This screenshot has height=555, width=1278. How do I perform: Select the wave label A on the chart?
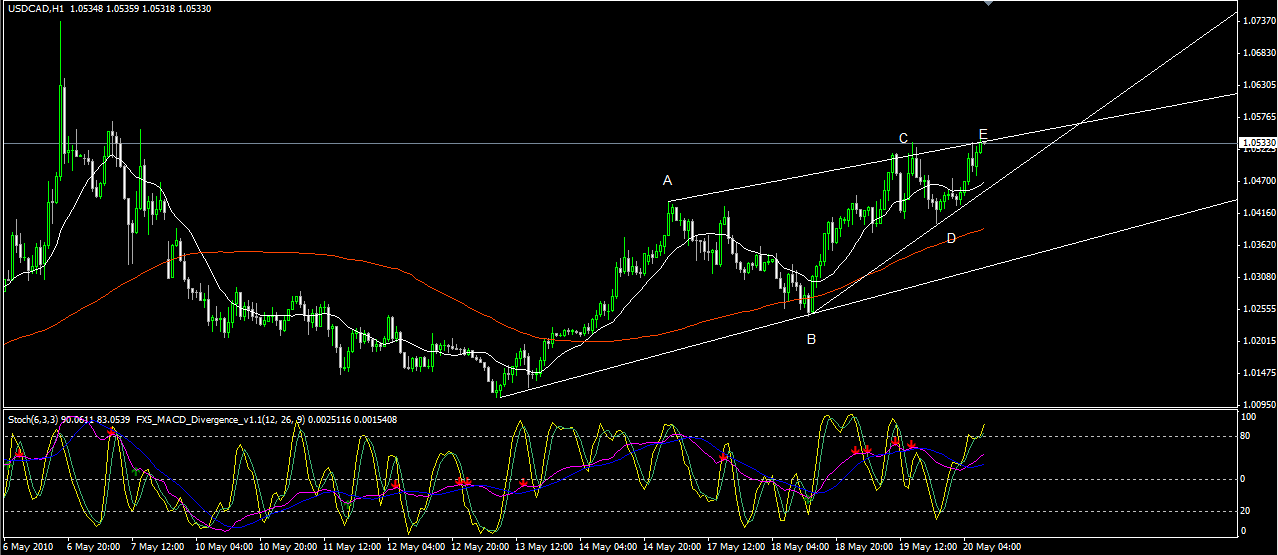point(667,180)
